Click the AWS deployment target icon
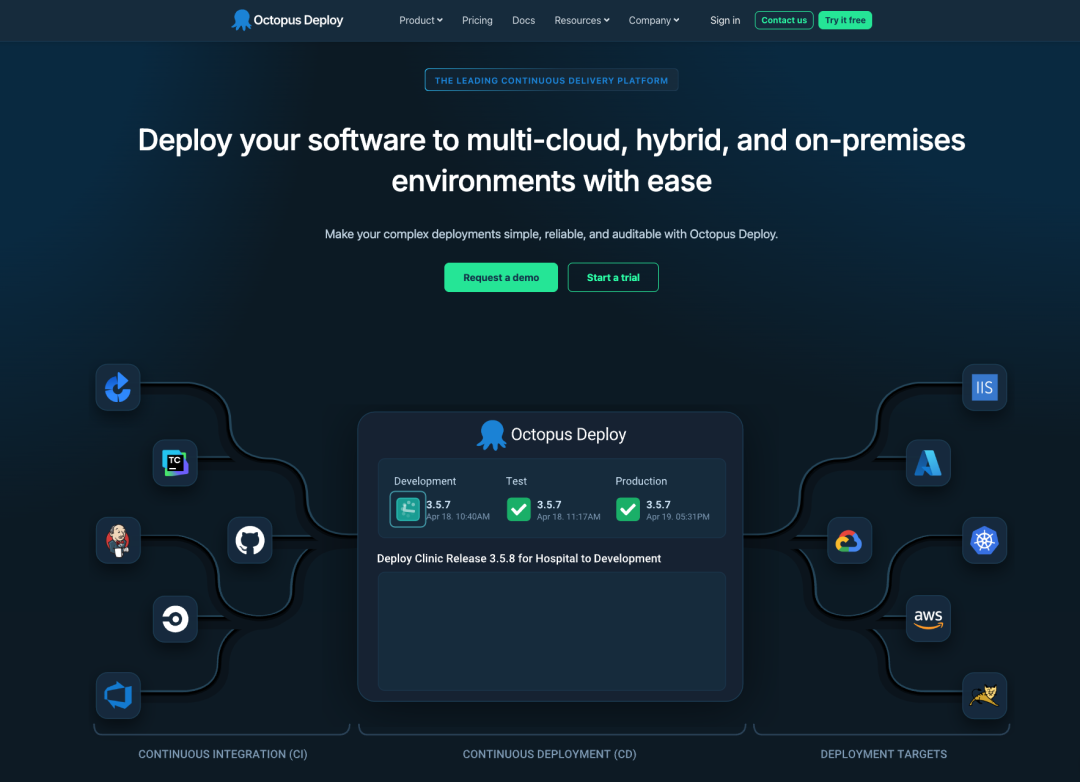Viewport: 1080px width, 782px height. (x=928, y=619)
